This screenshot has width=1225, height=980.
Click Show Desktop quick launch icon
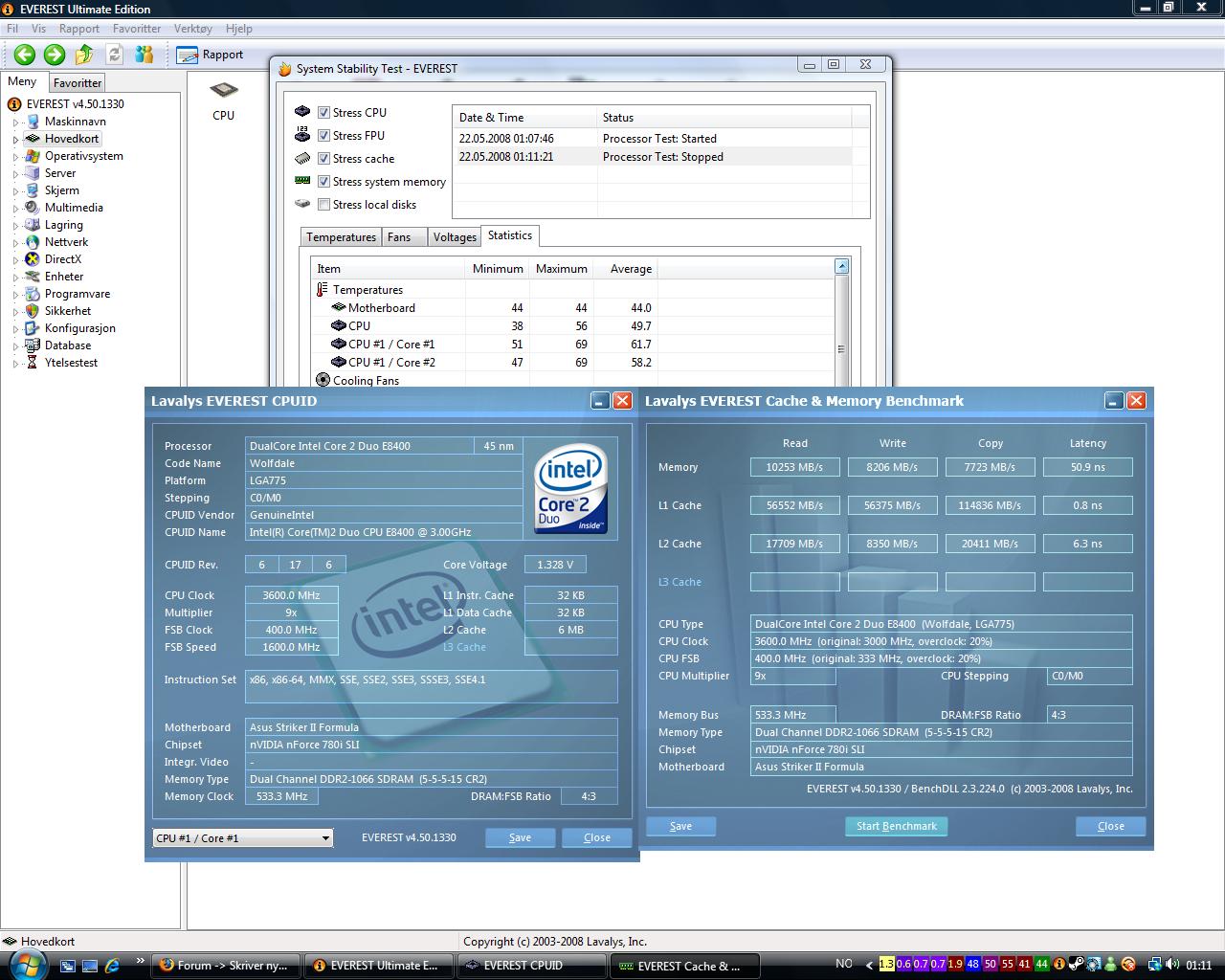[68, 966]
